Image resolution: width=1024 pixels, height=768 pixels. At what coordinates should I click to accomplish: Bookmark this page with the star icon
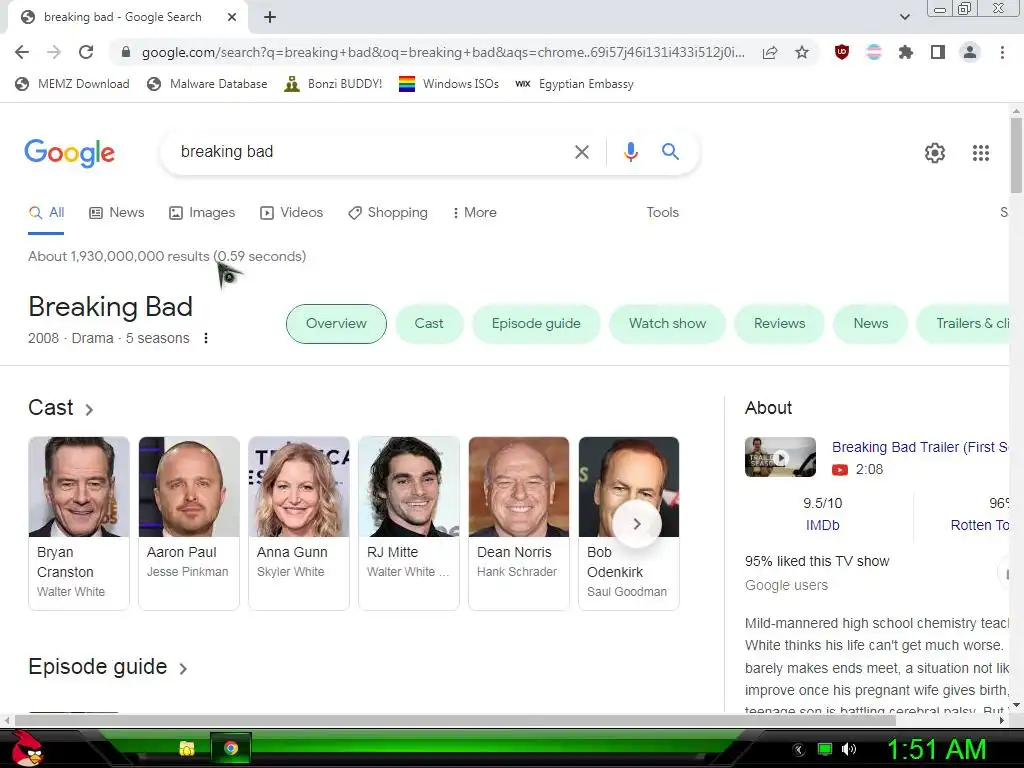(802, 52)
